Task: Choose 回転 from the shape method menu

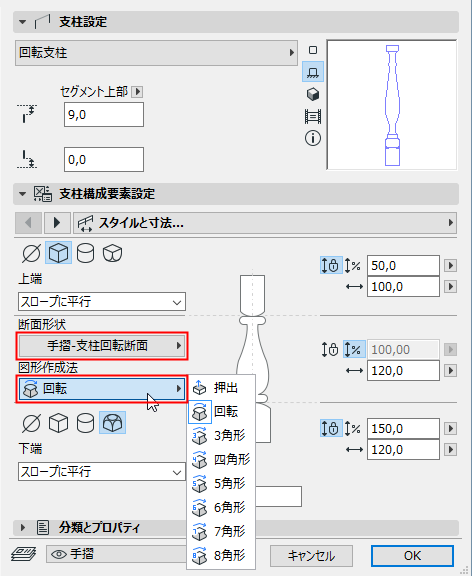Action: point(221,412)
